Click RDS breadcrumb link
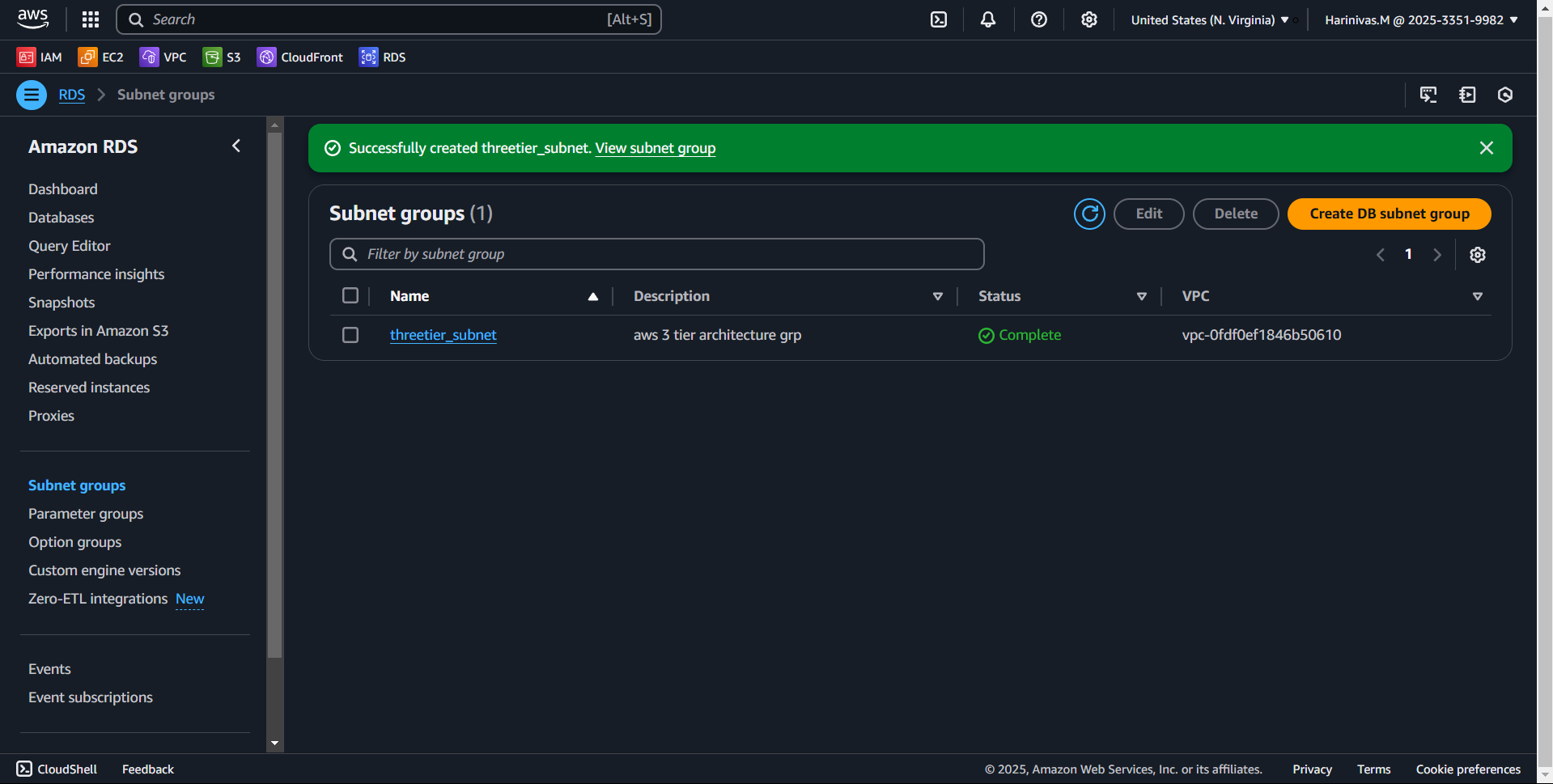This screenshot has height=784, width=1553. click(72, 95)
